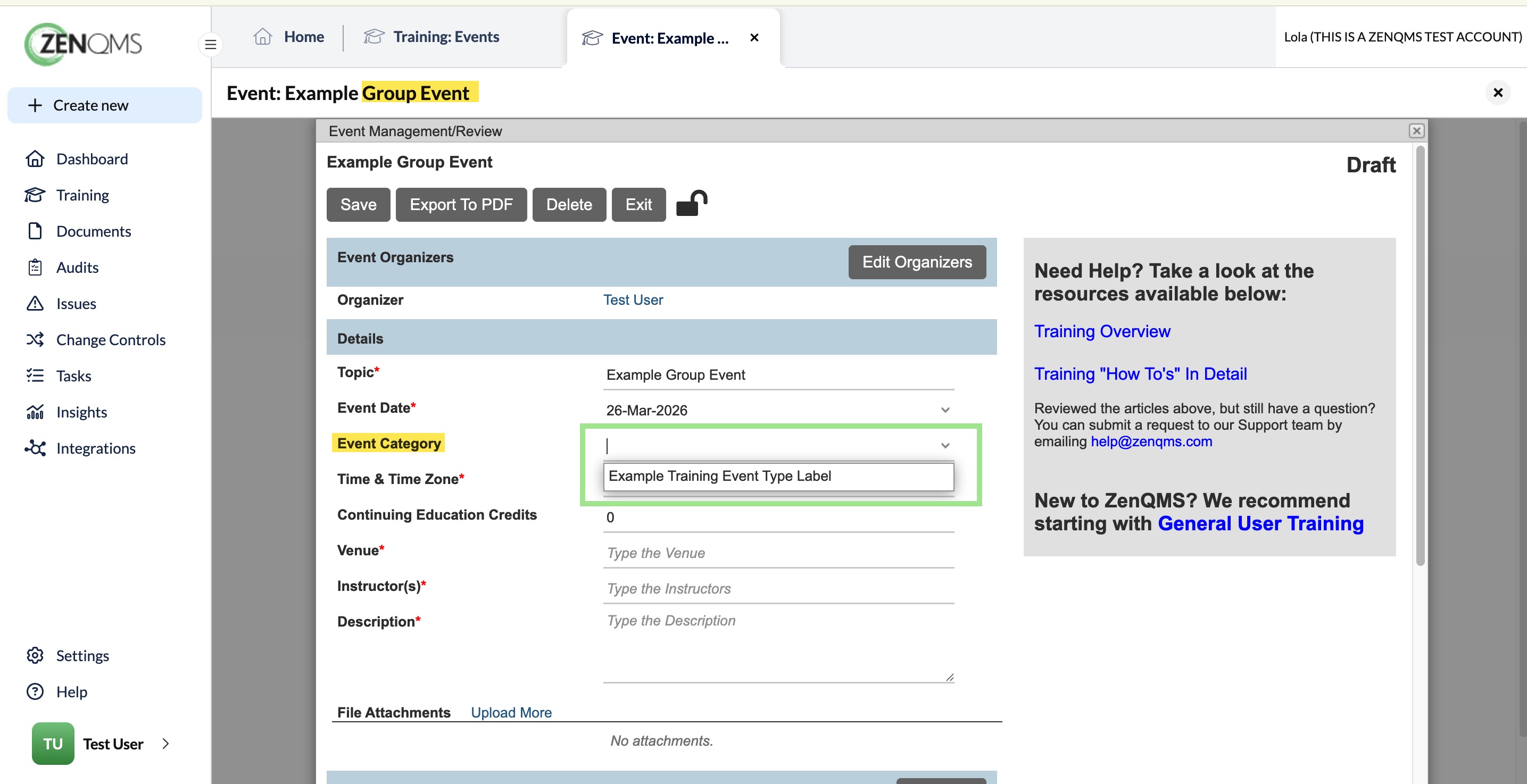Click the dialog vertical scrollbar
Image resolution: width=1527 pixels, height=784 pixels.
tap(1420, 355)
